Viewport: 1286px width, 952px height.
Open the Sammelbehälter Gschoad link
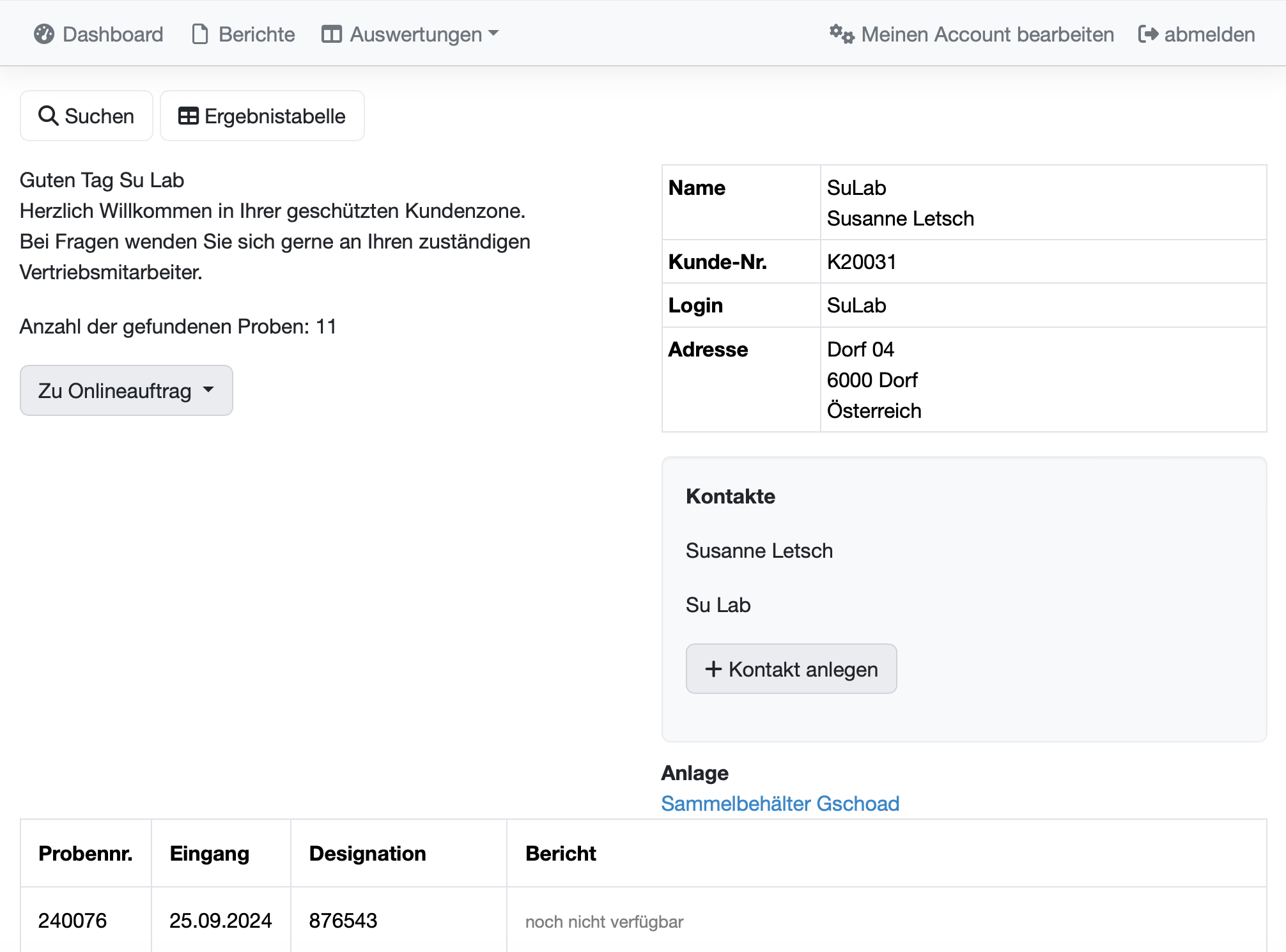click(x=780, y=803)
